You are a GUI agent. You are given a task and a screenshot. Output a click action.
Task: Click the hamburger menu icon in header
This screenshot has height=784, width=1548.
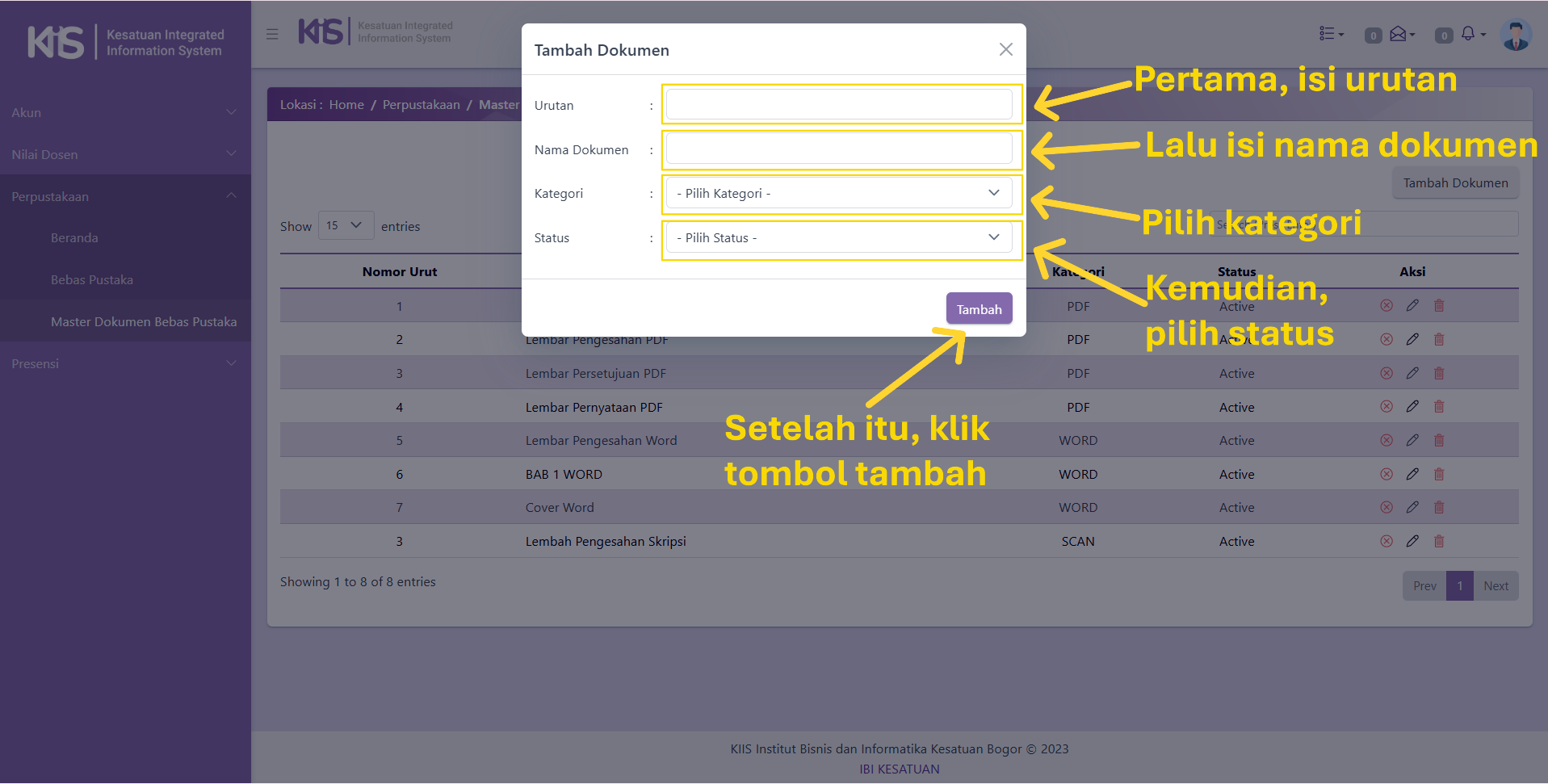tap(272, 34)
